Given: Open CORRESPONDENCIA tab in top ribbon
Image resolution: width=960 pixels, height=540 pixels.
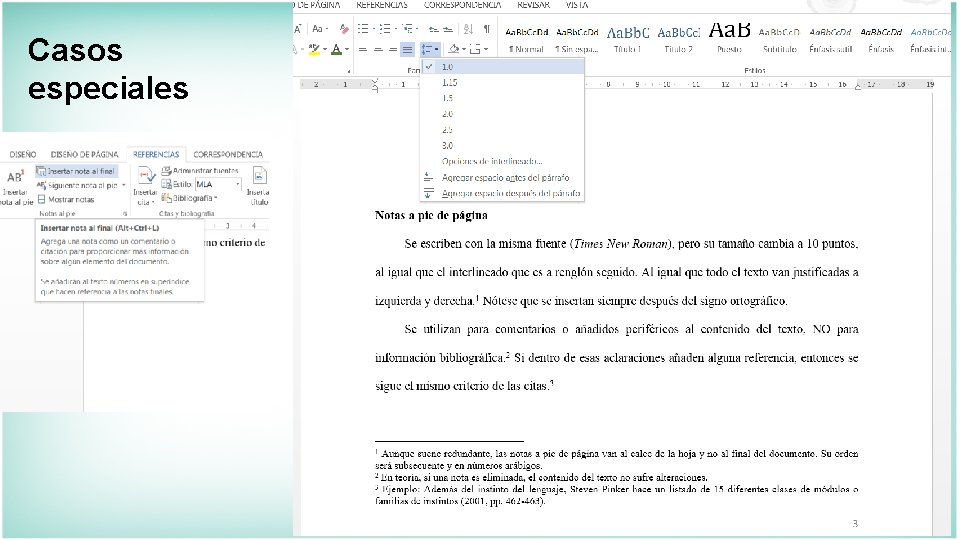Looking at the screenshot, I should pos(462,5).
